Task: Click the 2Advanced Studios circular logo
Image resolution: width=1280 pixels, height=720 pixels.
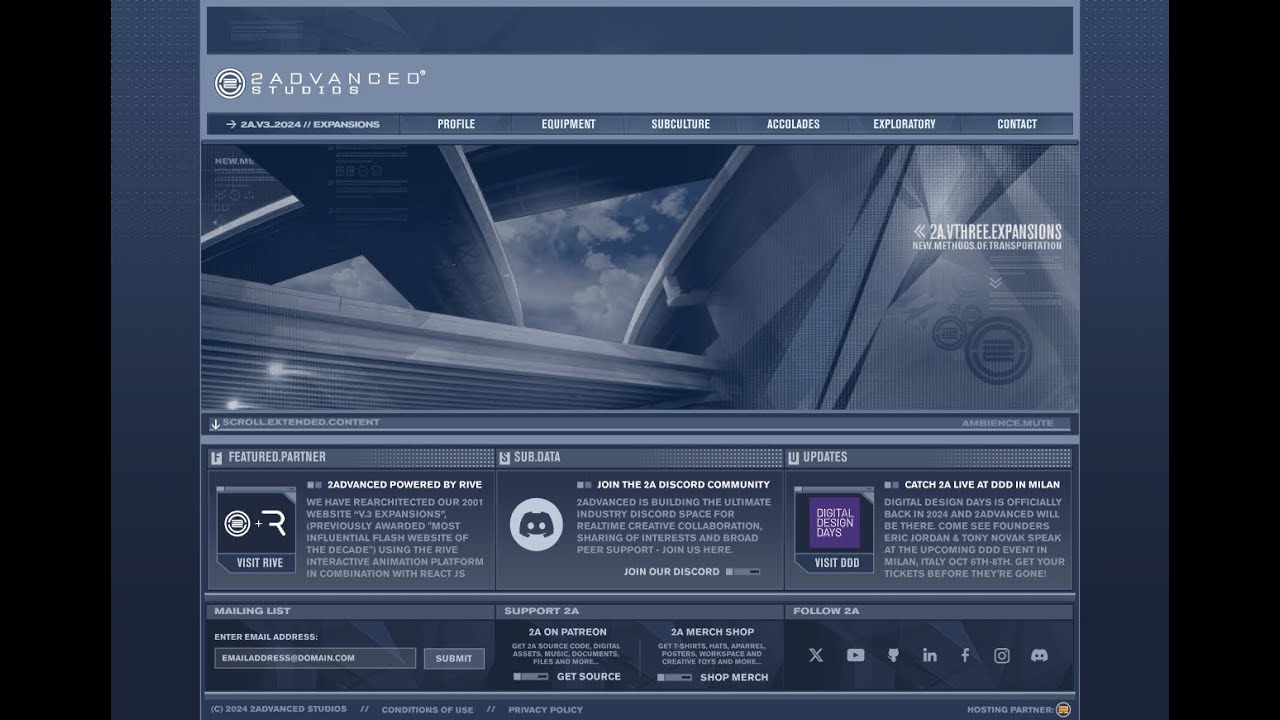Action: (x=230, y=83)
